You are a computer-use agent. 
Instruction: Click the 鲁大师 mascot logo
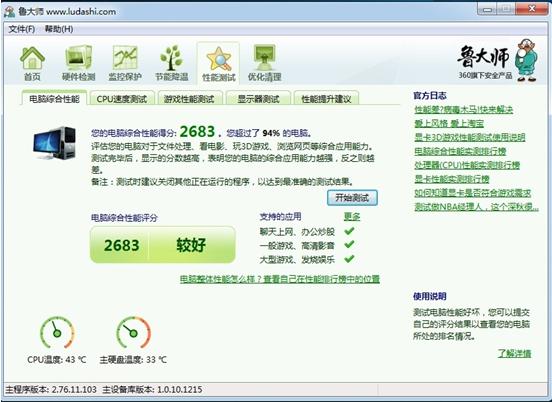tap(498, 61)
